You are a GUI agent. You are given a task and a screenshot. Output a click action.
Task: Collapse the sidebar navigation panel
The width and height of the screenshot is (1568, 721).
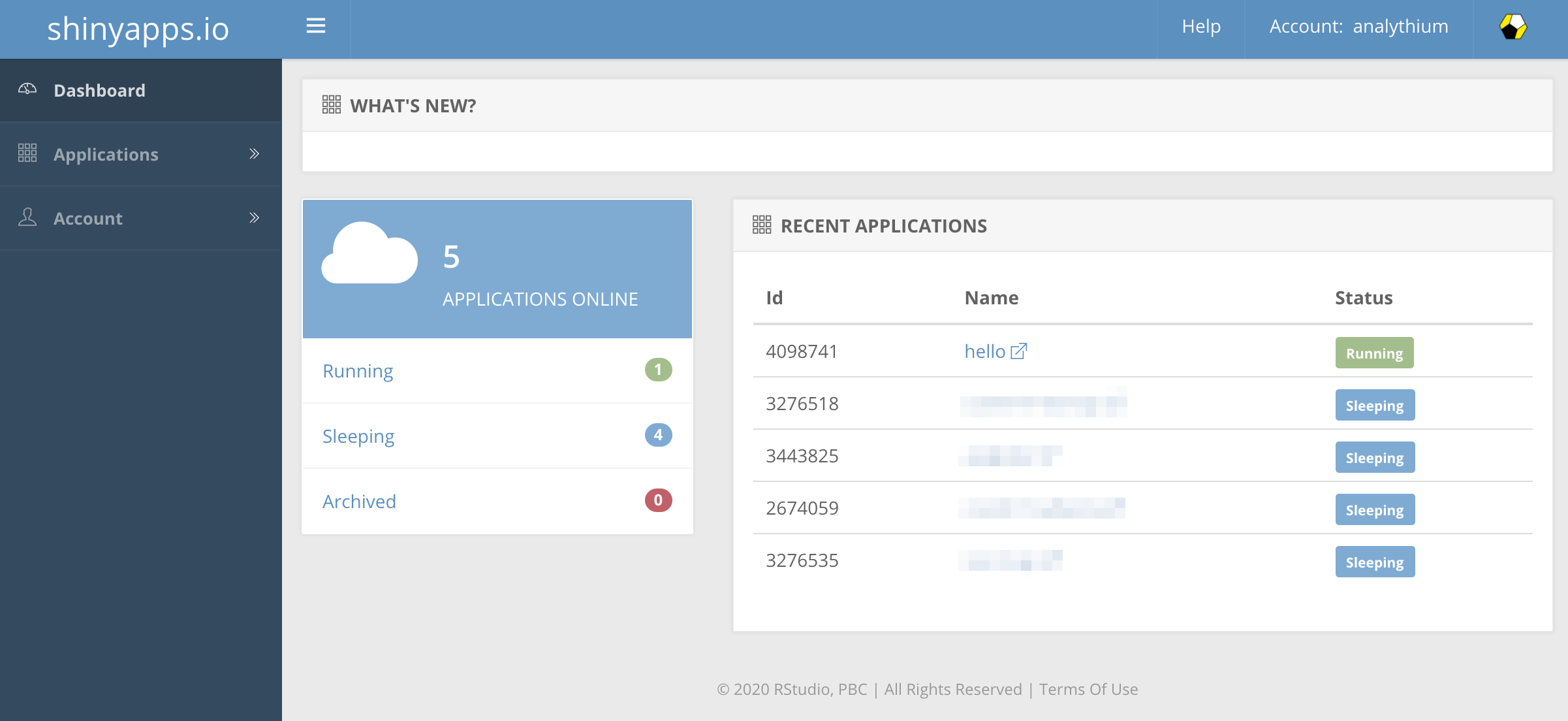[x=316, y=26]
